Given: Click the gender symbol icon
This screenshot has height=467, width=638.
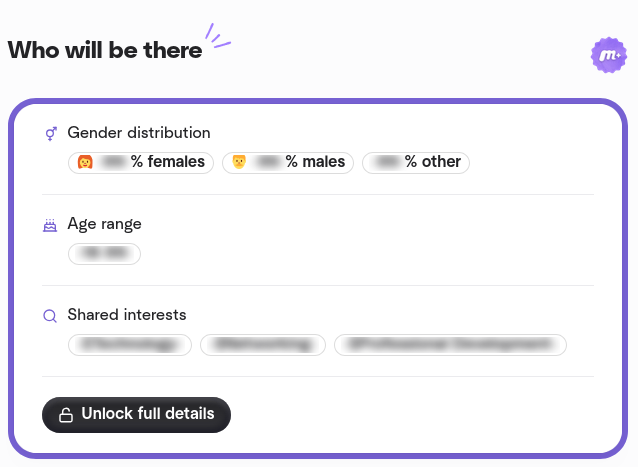Looking at the screenshot, I should (50, 133).
